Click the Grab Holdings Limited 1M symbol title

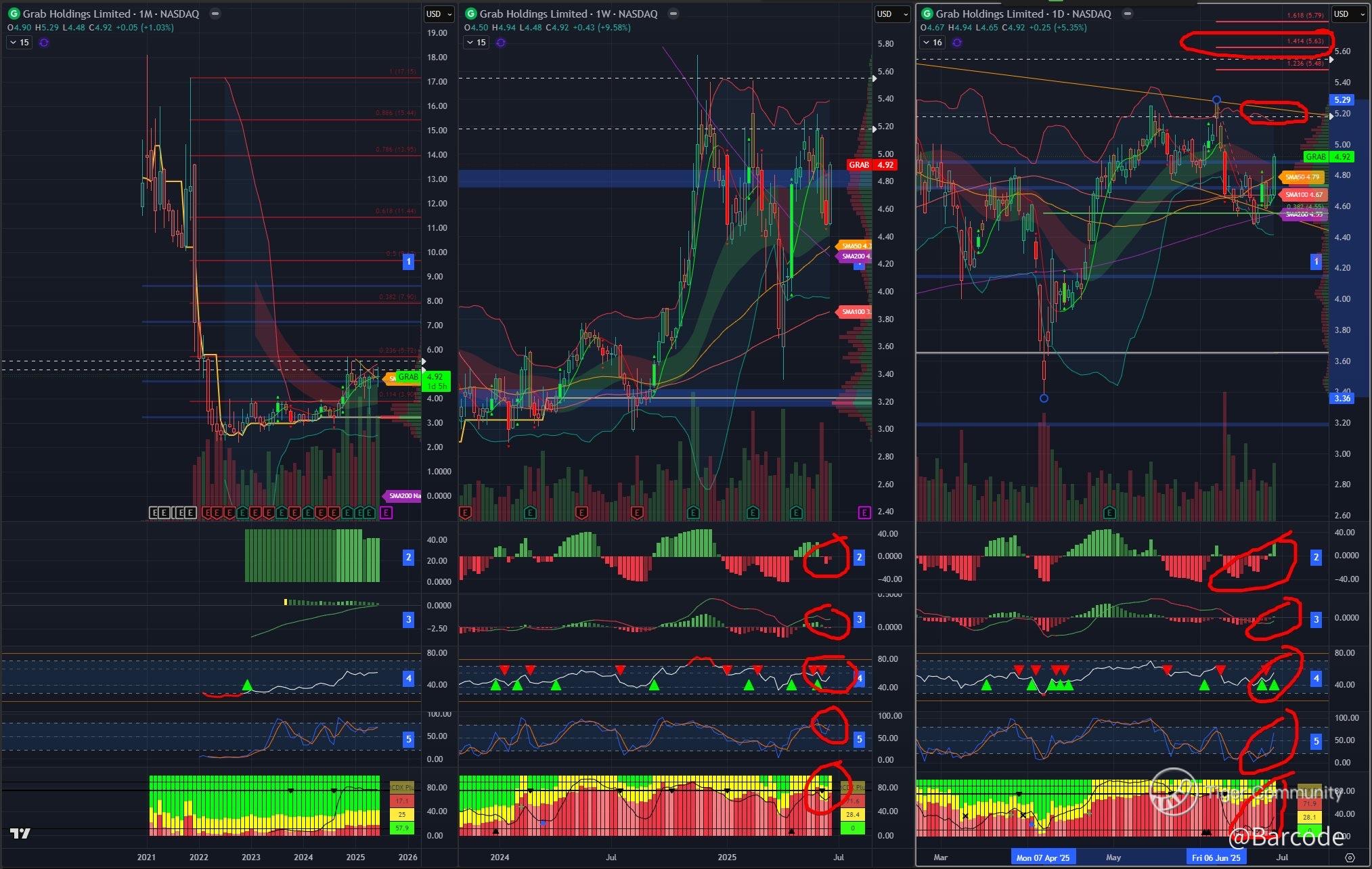[x=110, y=14]
